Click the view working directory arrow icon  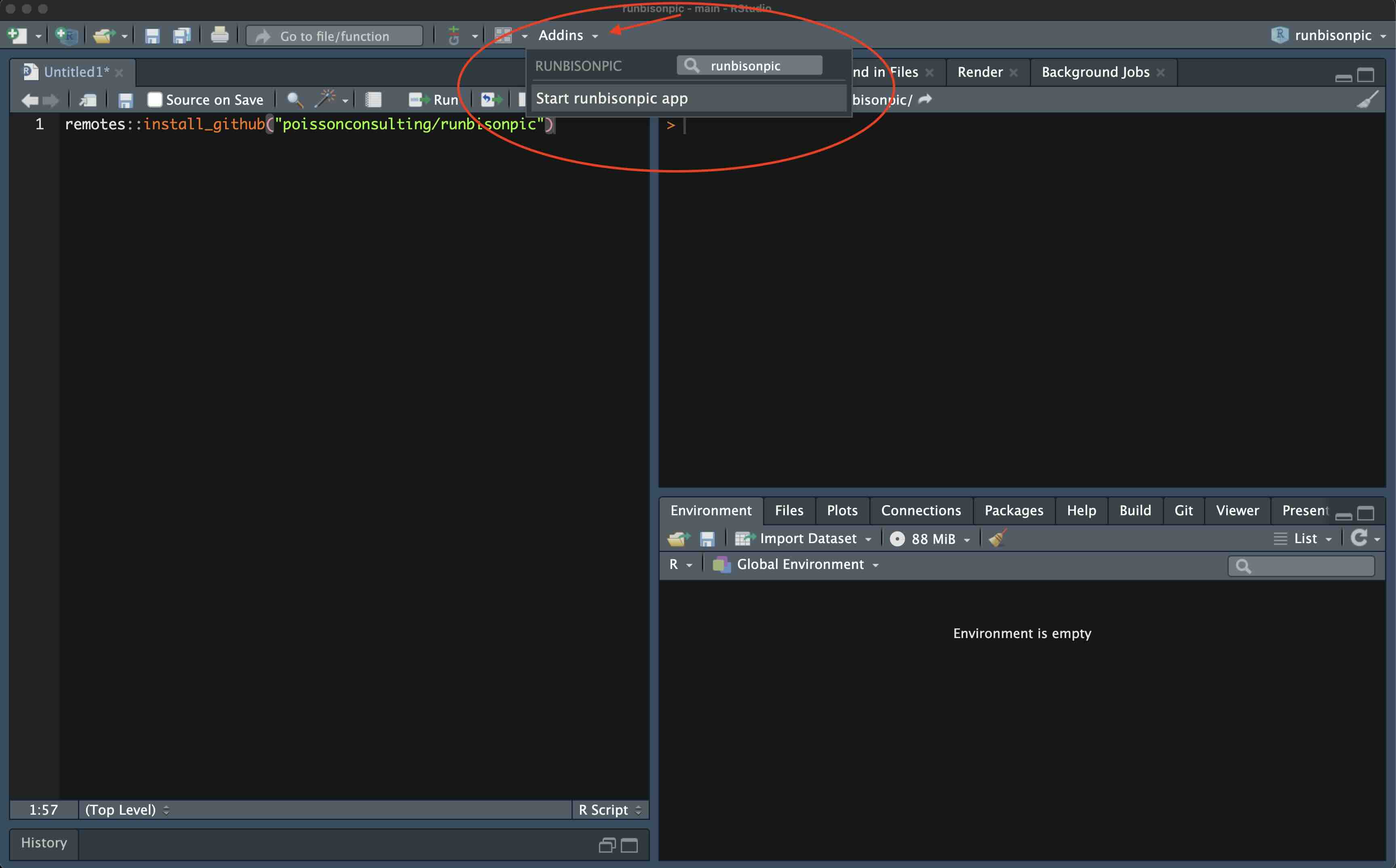click(x=925, y=99)
